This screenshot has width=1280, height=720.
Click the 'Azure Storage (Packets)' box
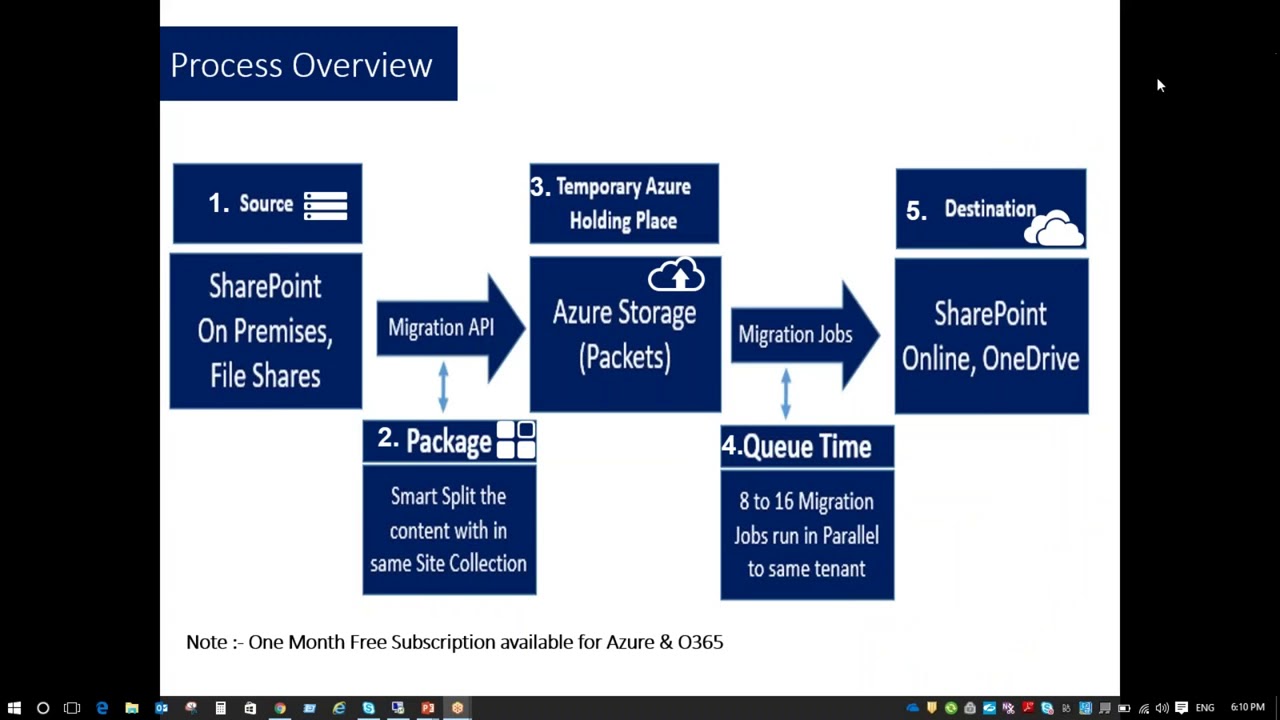pos(625,334)
